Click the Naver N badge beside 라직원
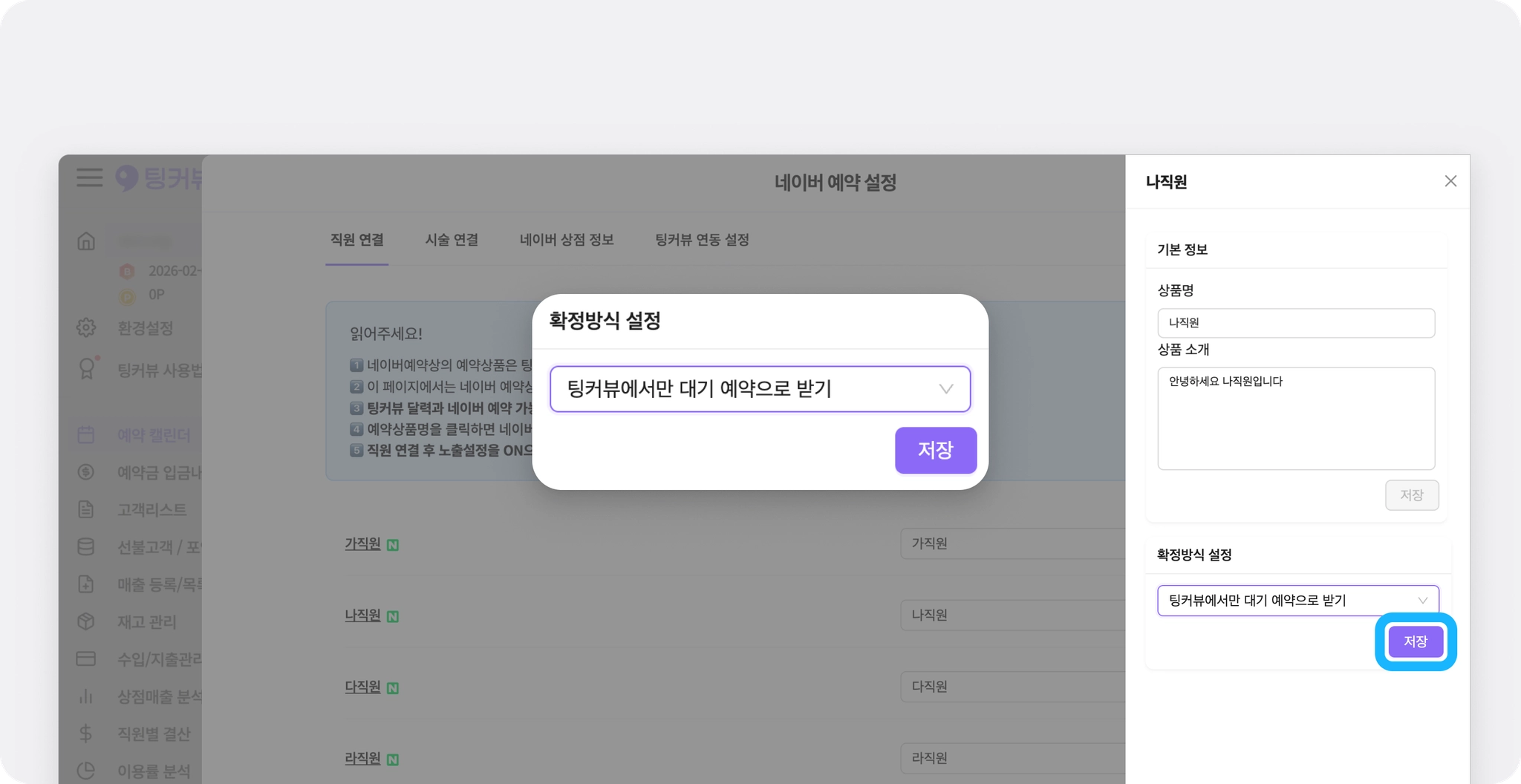Viewport: 1521px width, 784px height. [x=393, y=759]
